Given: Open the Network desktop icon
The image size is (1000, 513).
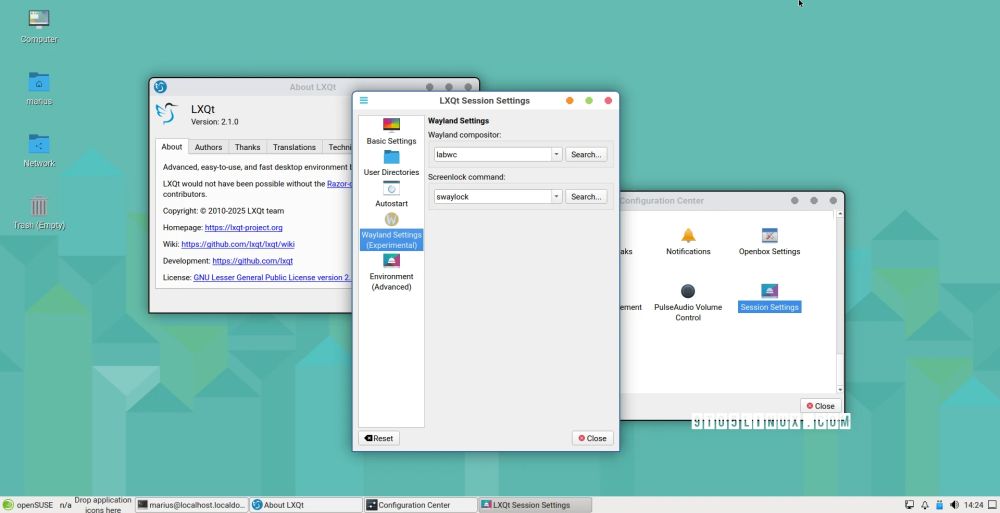Looking at the screenshot, I should (x=39, y=150).
